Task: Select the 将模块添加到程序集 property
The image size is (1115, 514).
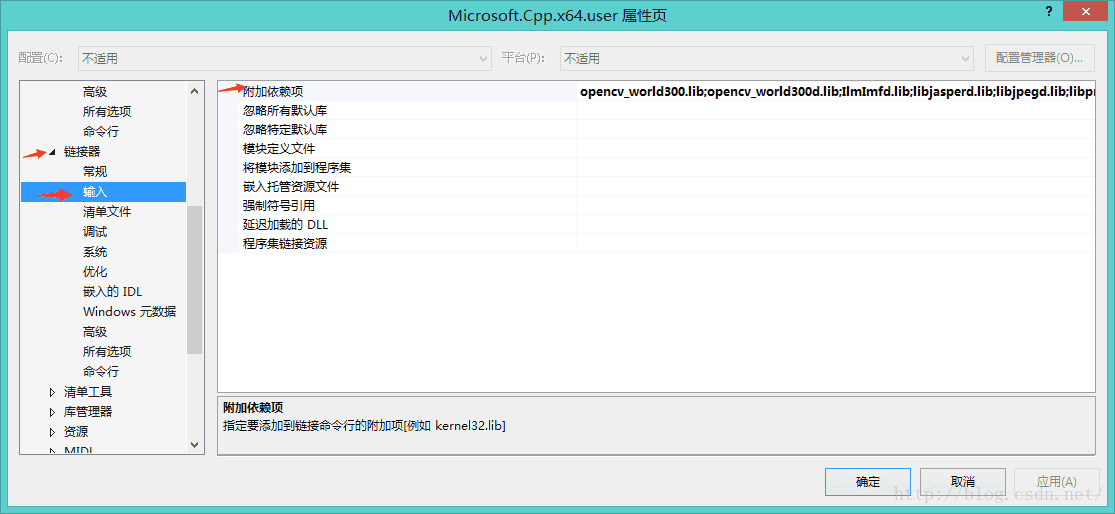Action: [297, 168]
